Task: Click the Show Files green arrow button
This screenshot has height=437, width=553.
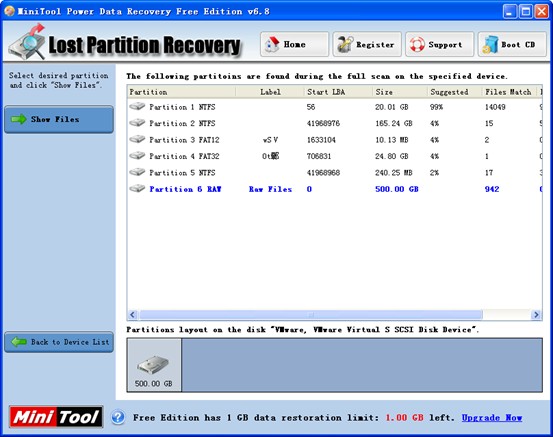Action: pyautogui.click(x=59, y=119)
